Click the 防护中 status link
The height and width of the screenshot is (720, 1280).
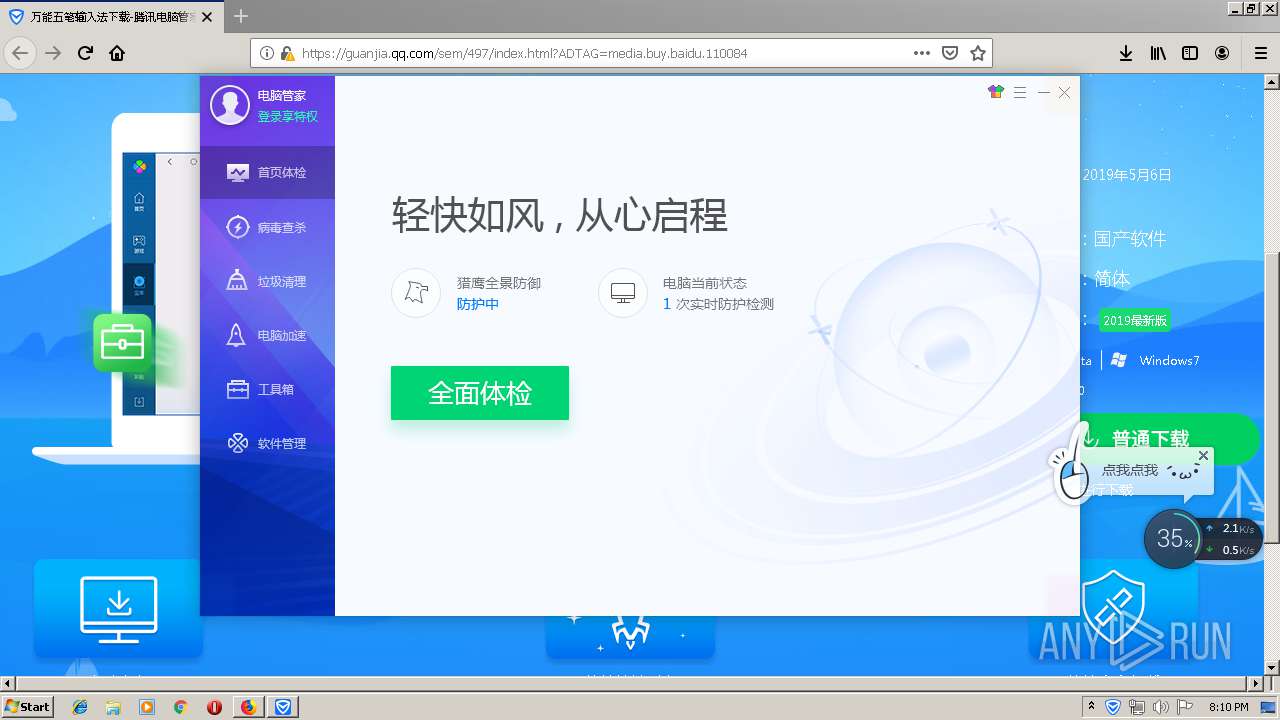478,304
